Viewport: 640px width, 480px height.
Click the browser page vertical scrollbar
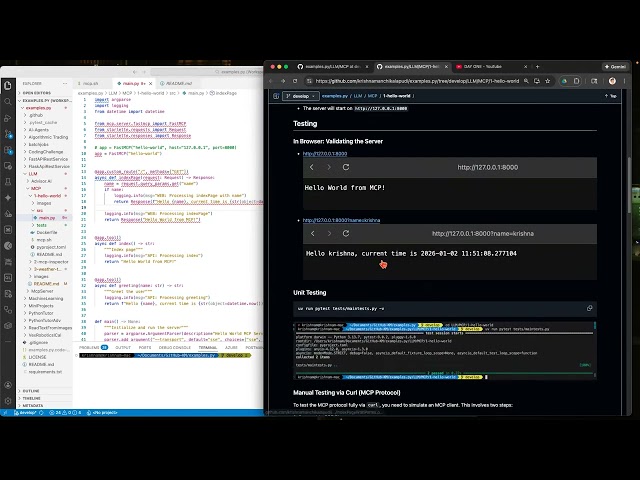[629, 185]
